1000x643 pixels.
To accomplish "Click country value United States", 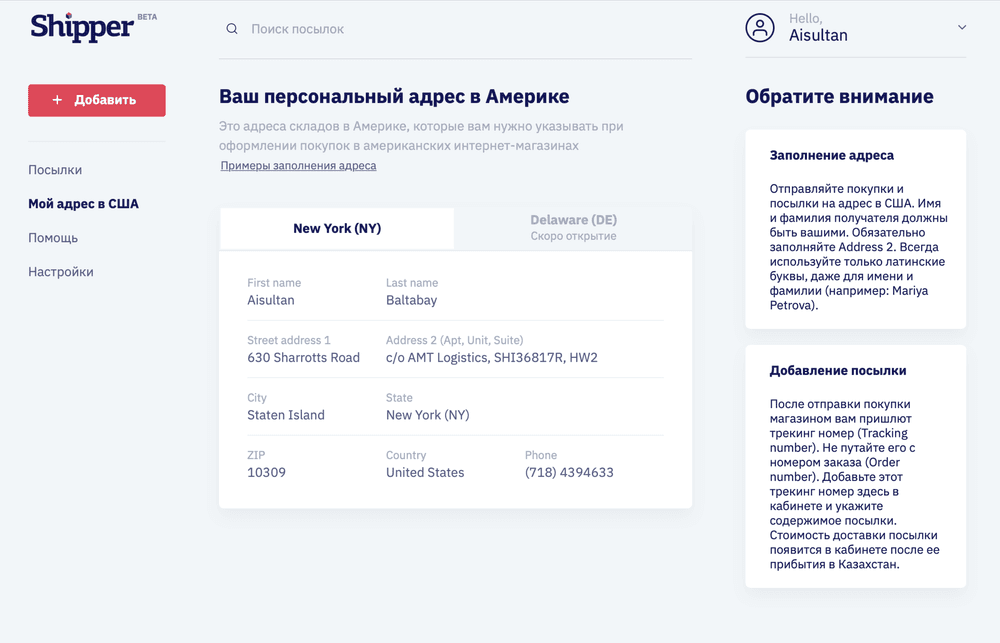I will click(425, 472).
